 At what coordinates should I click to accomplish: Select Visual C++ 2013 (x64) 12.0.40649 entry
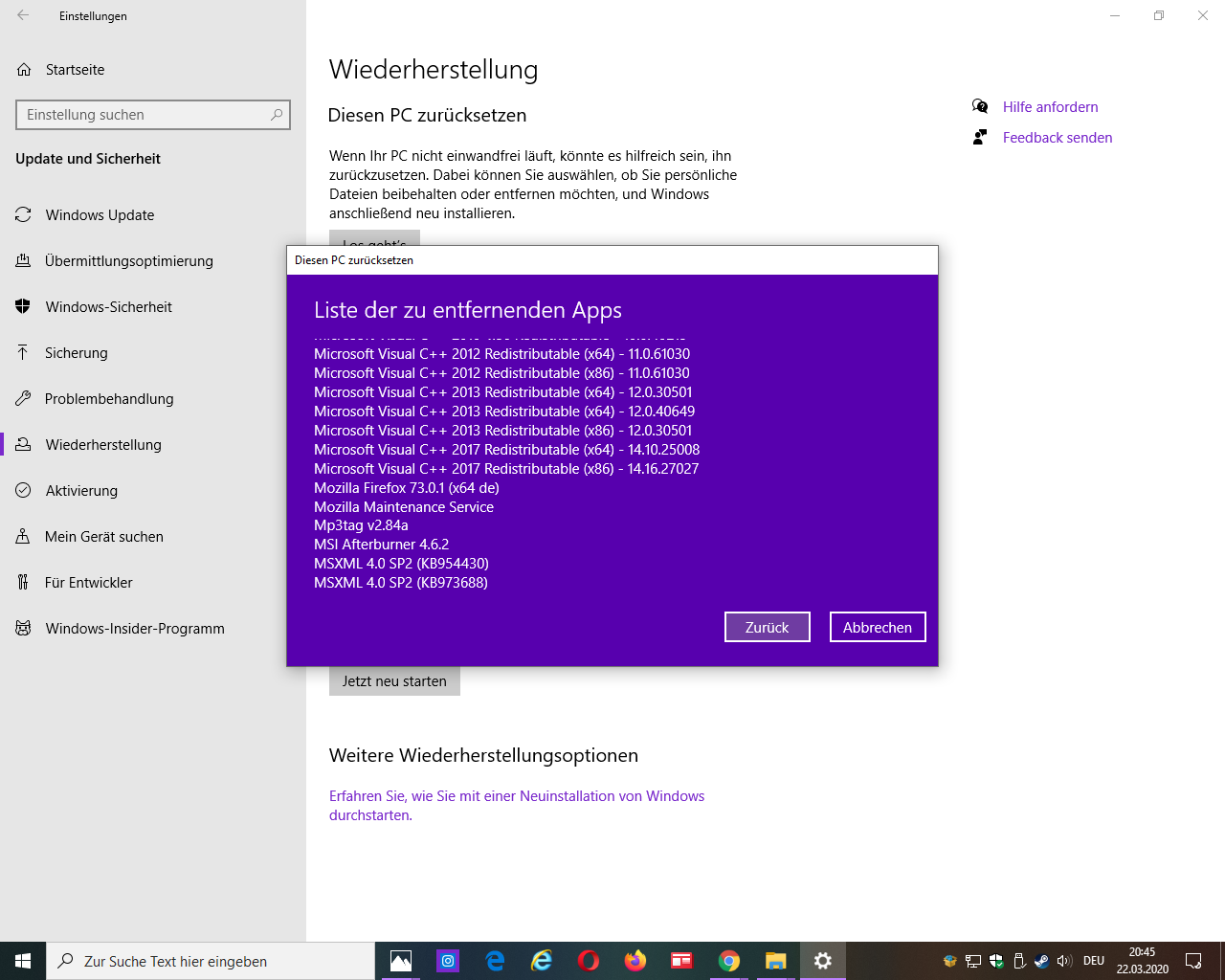pos(504,412)
